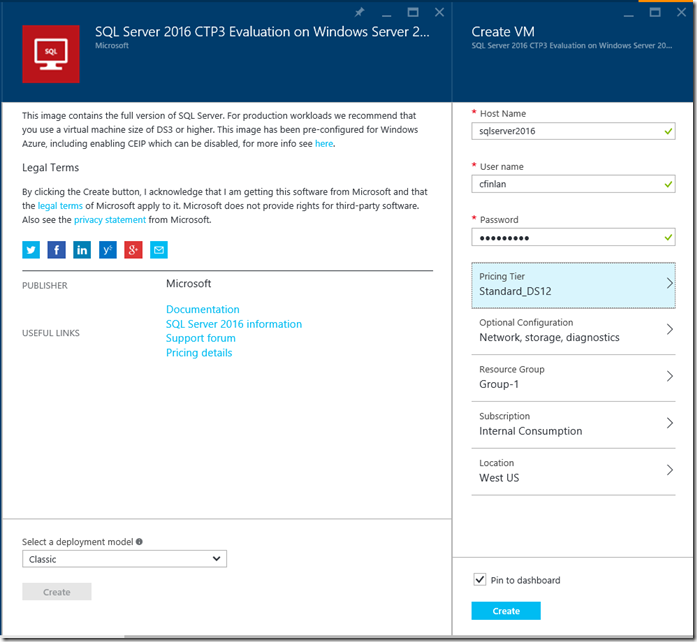Screen dimensions: 697x642
Task: Open the SQL Server 2016 information link
Action: point(234,324)
